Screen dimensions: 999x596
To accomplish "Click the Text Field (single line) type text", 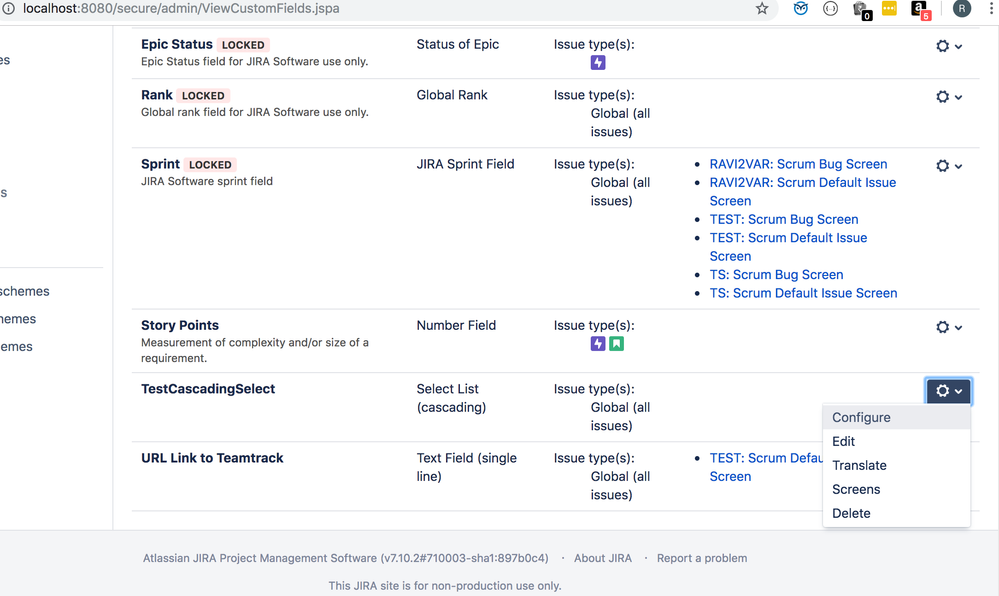I will click(466, 467).
